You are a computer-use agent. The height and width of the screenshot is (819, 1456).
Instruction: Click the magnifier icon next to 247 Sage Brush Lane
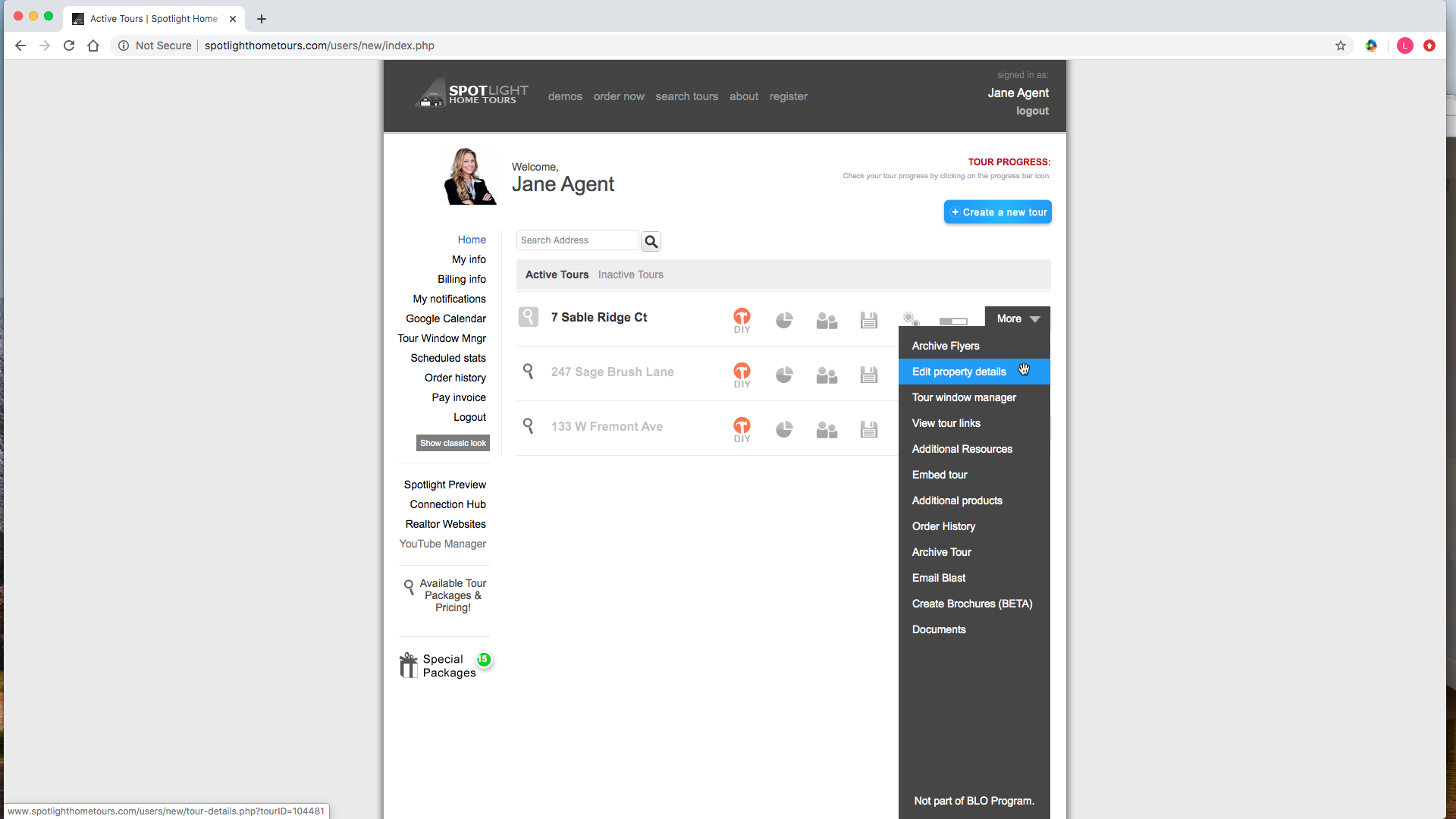point(529,371)
